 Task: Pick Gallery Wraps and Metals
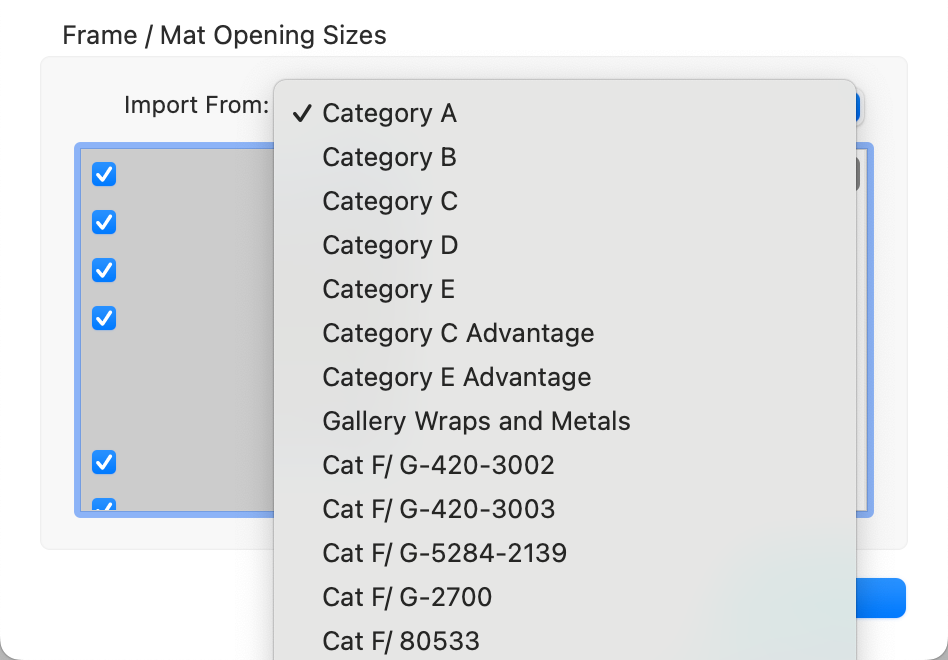[x=476, y=422]
